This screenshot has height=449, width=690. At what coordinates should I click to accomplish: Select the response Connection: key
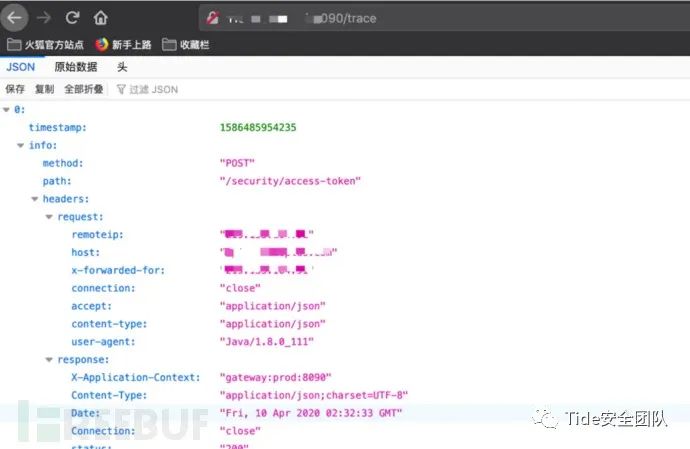(x=103, y=431)
